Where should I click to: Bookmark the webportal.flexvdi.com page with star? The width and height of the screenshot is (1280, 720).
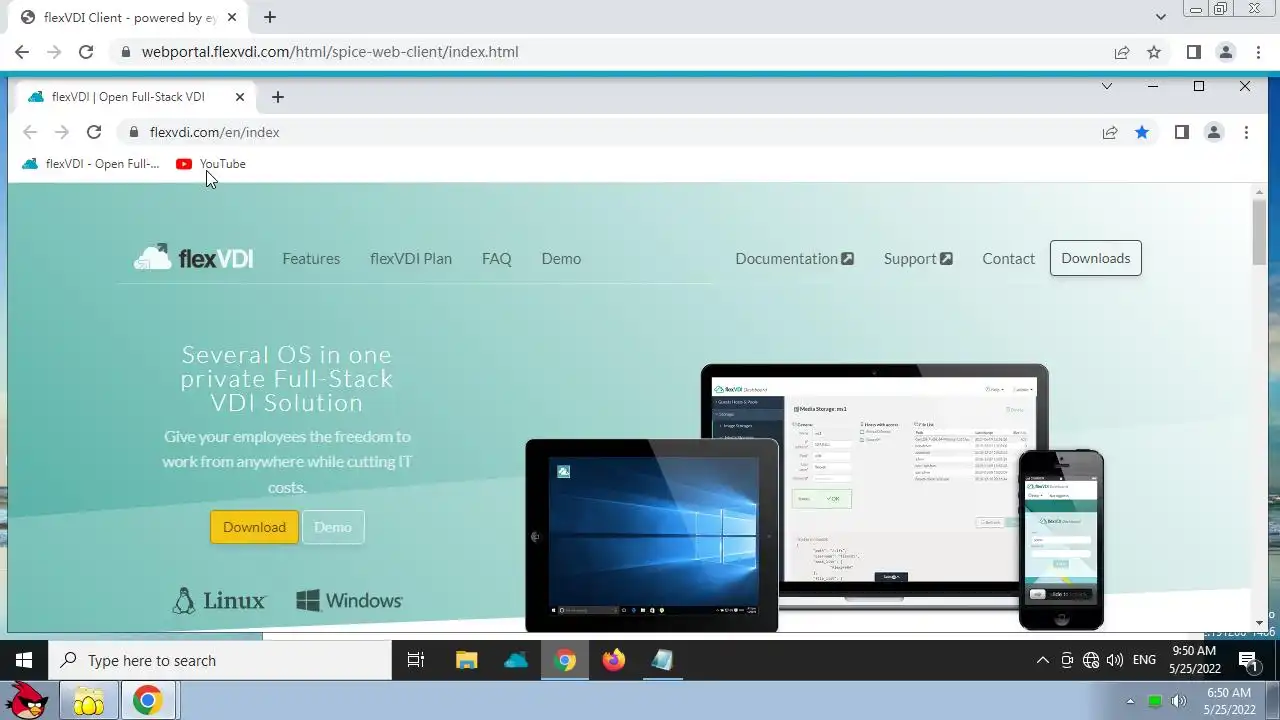point(1154,52)
